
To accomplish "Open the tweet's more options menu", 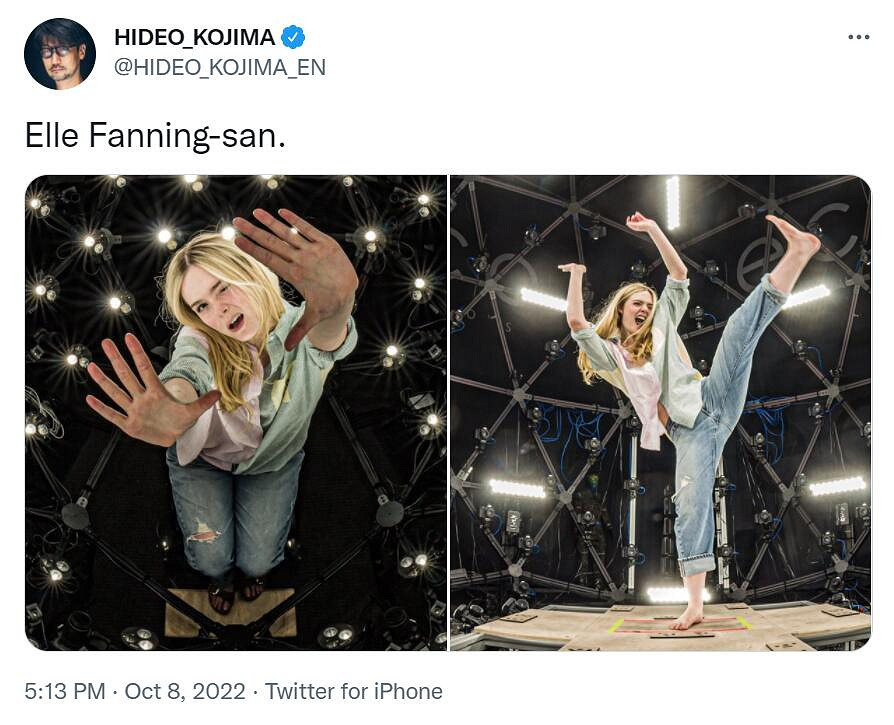I will [x=858, y=38].
